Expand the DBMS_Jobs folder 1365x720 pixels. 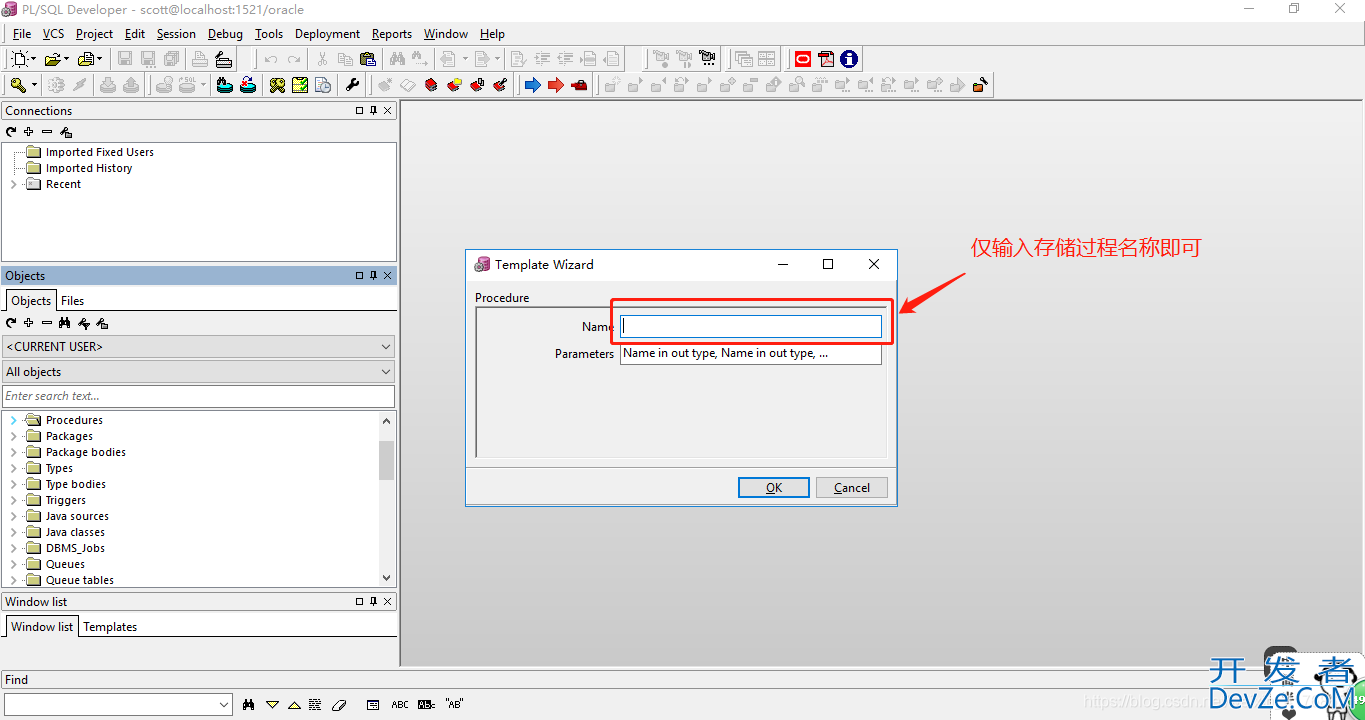13,548
